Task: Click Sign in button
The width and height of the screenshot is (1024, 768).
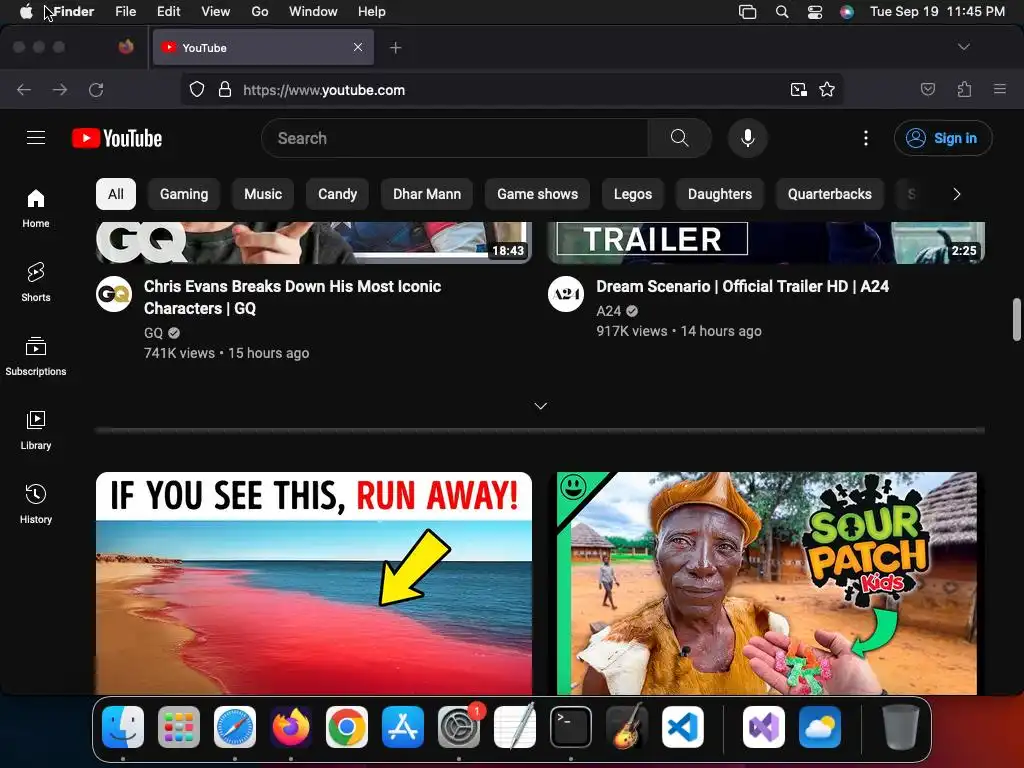Action: 943,138
